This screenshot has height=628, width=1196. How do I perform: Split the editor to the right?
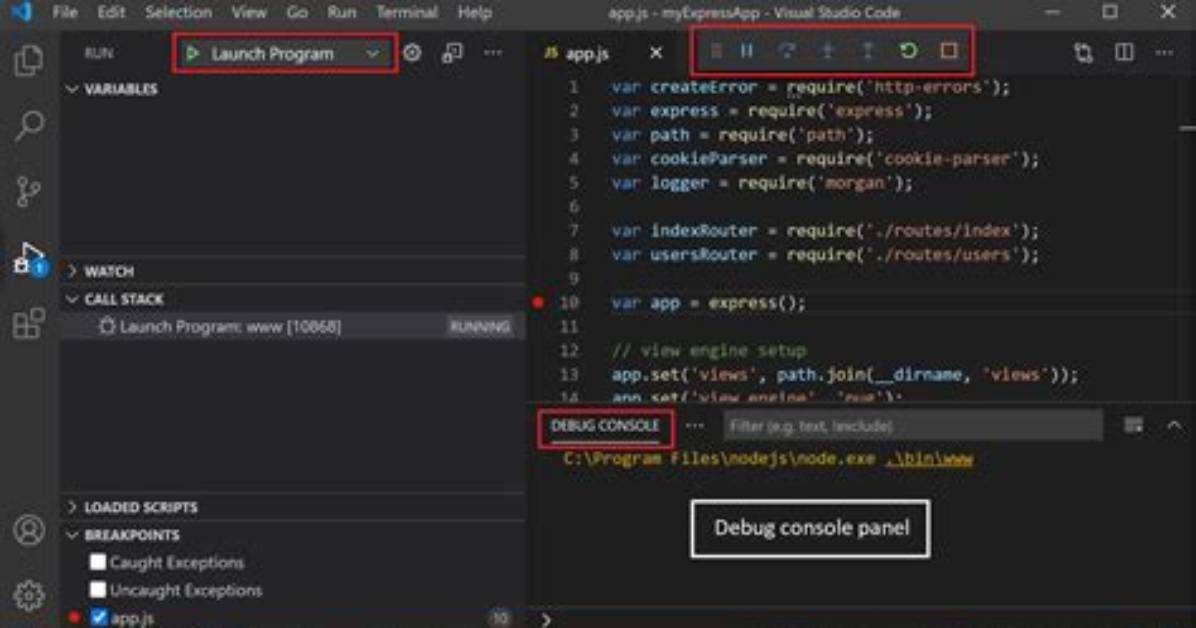pos(1124,53)
